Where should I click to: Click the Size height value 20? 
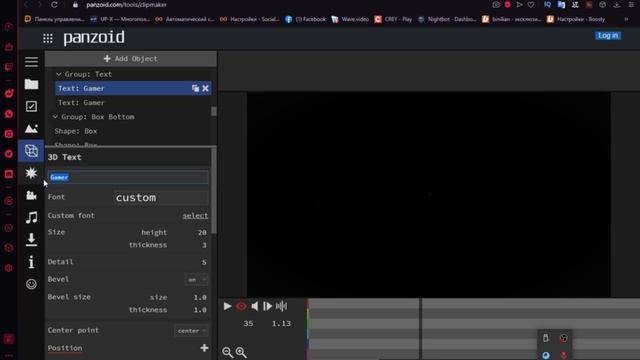[x=202, y=232]
